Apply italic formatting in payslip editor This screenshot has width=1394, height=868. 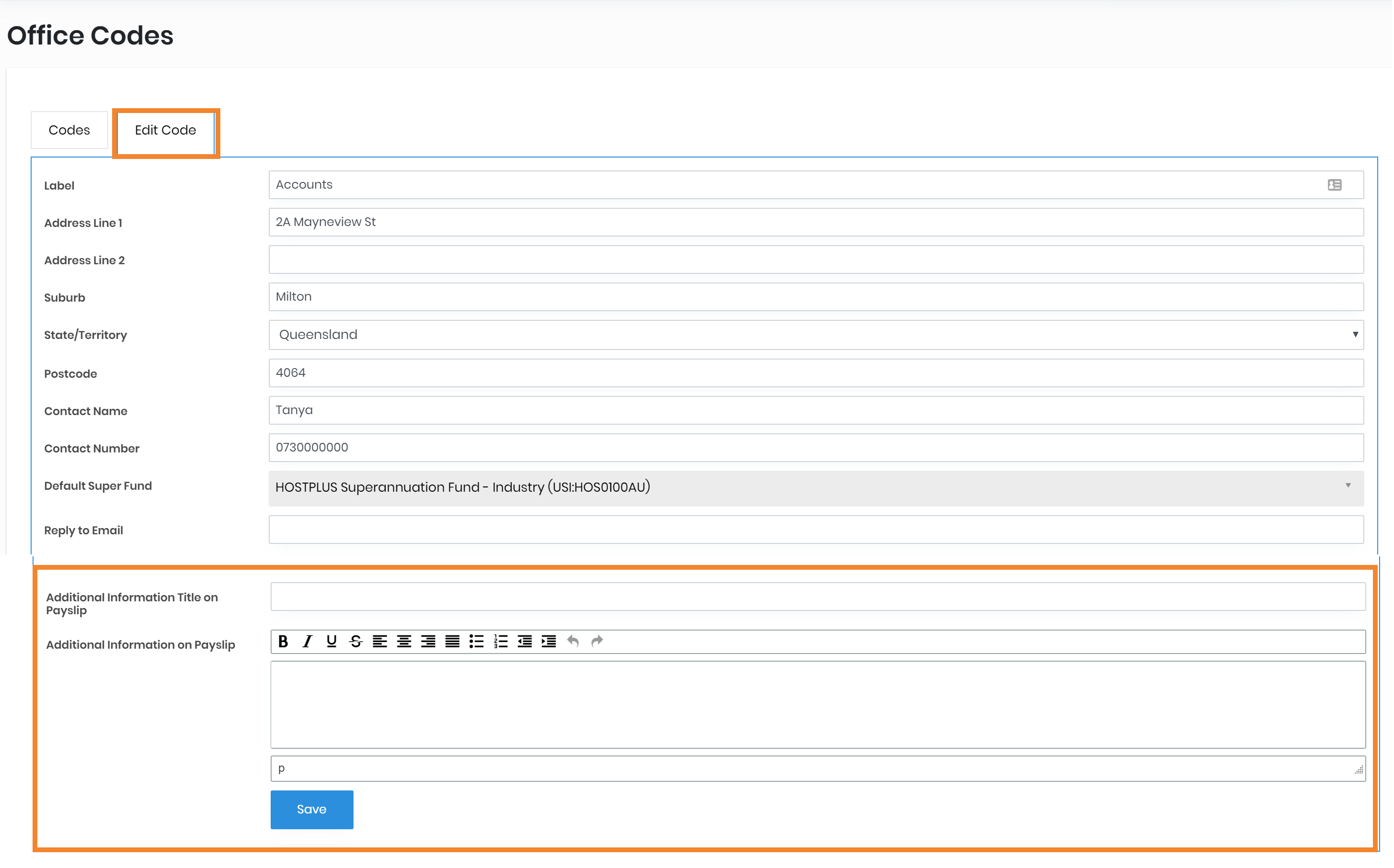(307, 641)
